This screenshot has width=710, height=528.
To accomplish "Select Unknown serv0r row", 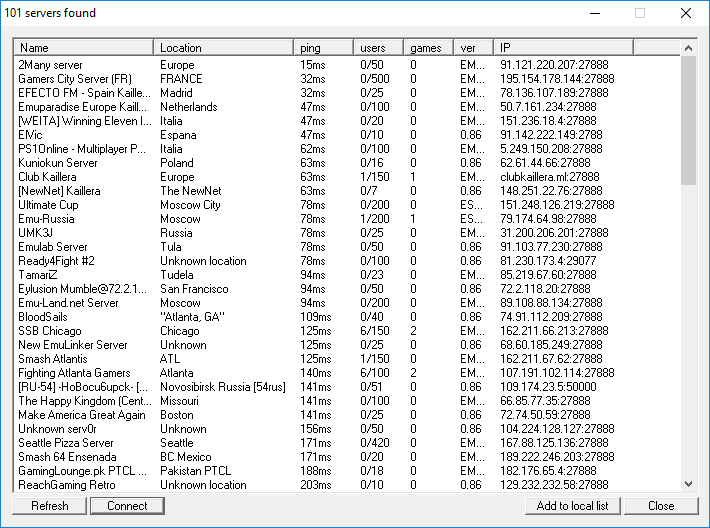I will (x=347, y=430).
